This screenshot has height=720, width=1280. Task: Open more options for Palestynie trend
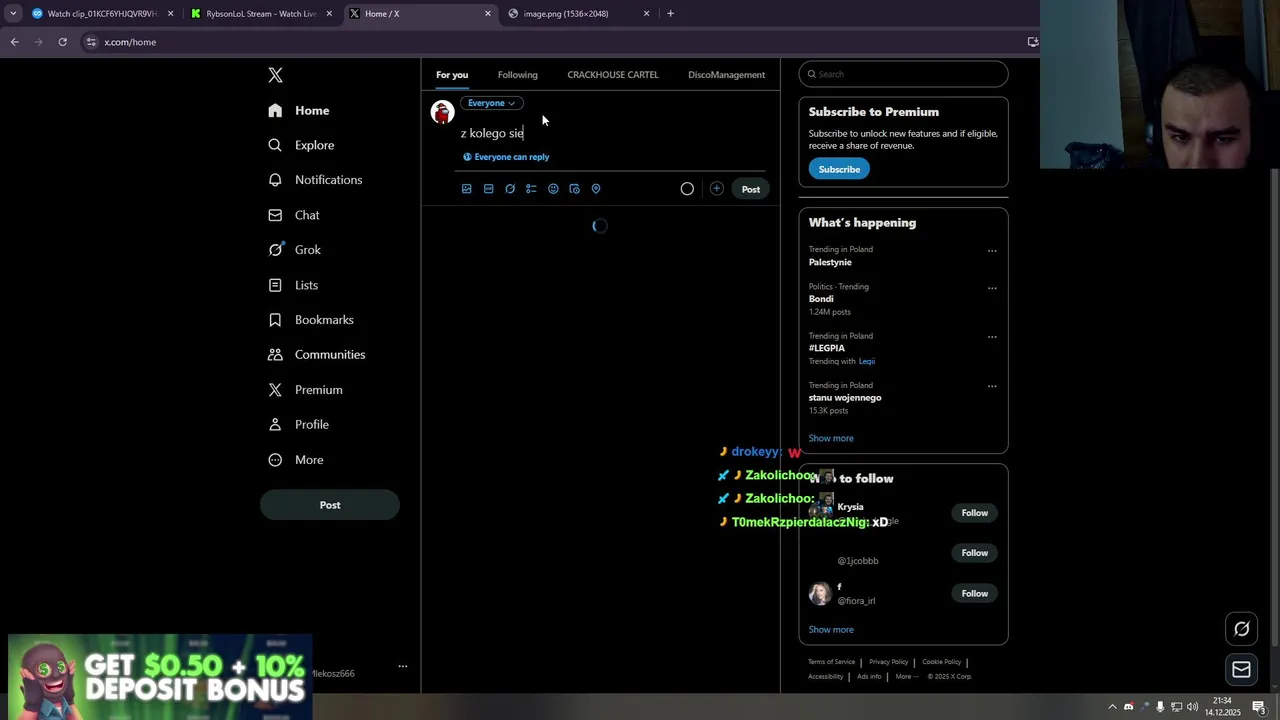(992, 251)
